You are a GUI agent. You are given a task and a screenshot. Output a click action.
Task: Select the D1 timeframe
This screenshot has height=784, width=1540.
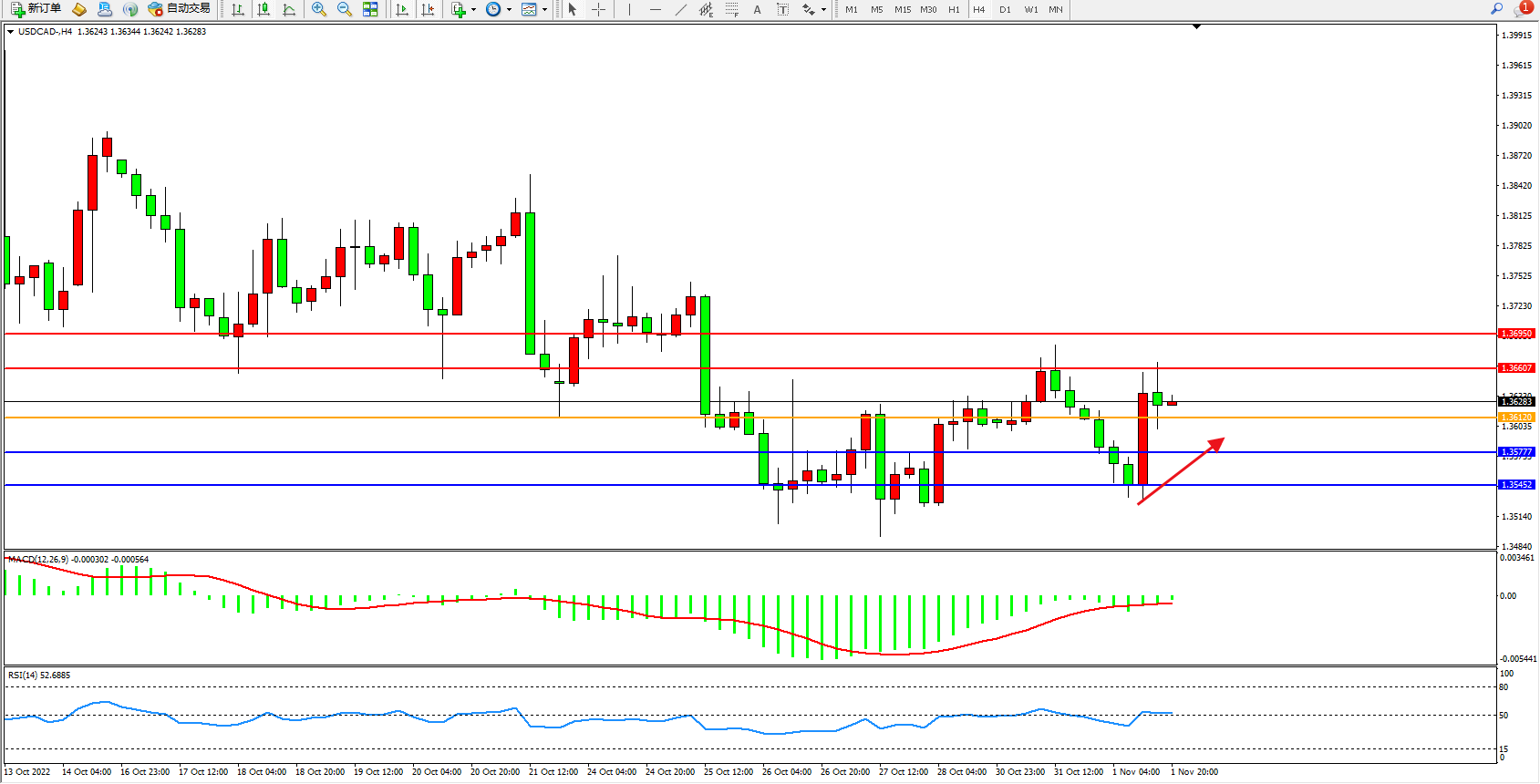click(1005, 9)
